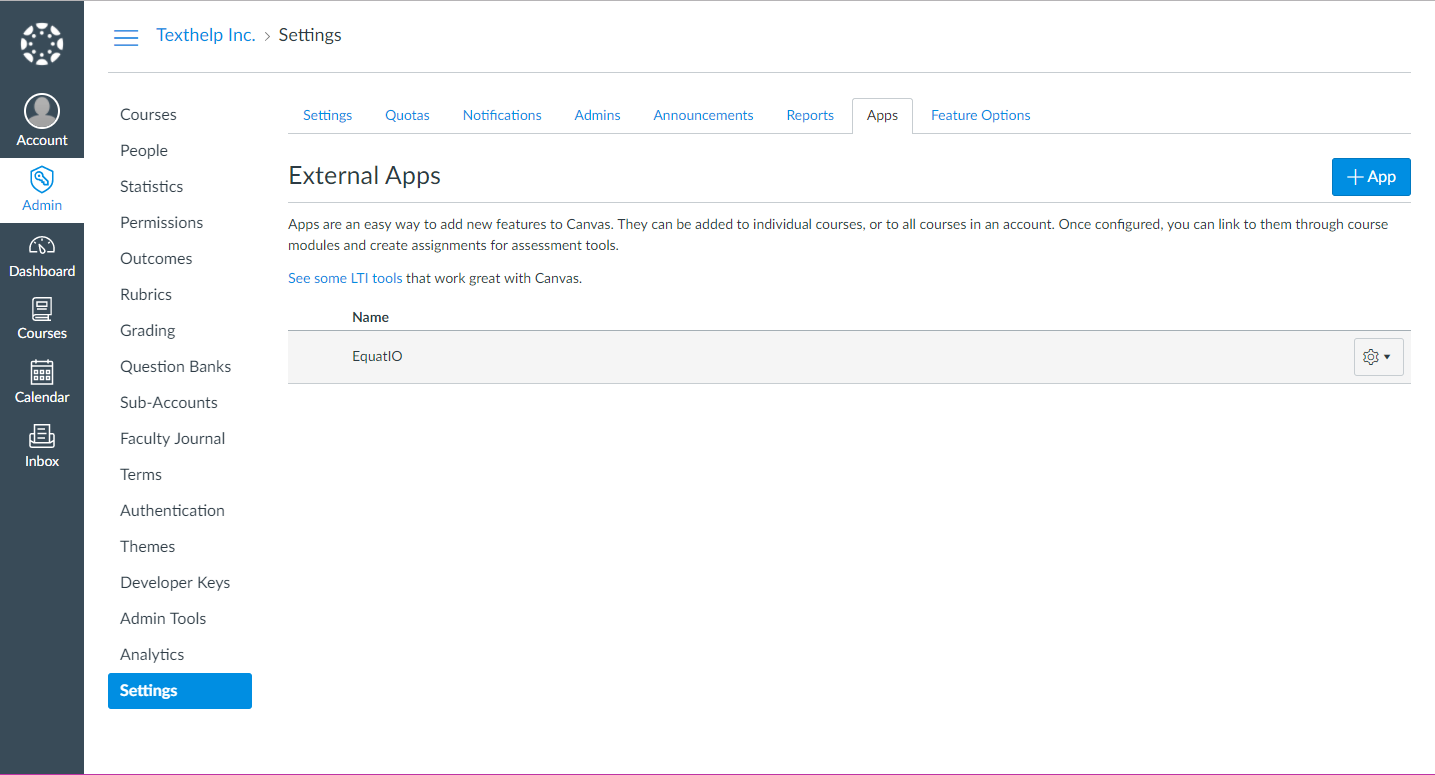The width and height of the screenshot is (1435, 775).
Task: Click the add App button
Action: pyautogui.click(x=1371, y=177)
